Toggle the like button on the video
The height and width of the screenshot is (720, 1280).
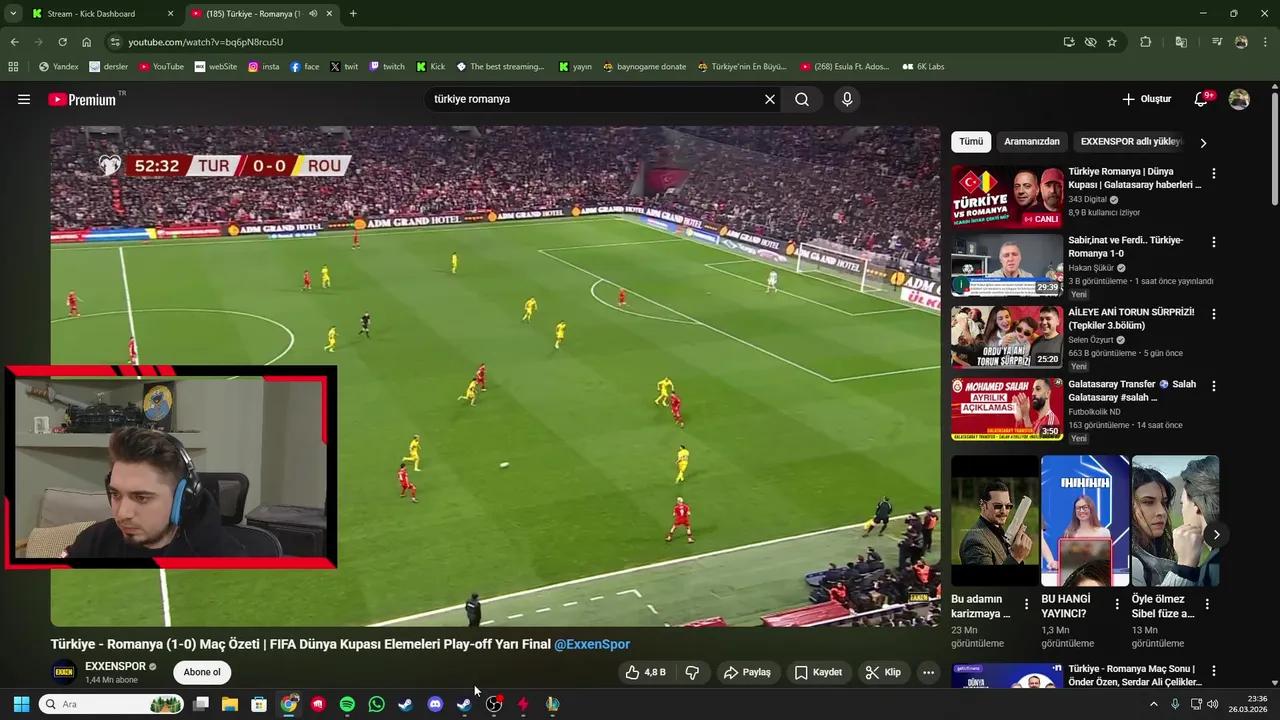640,672
